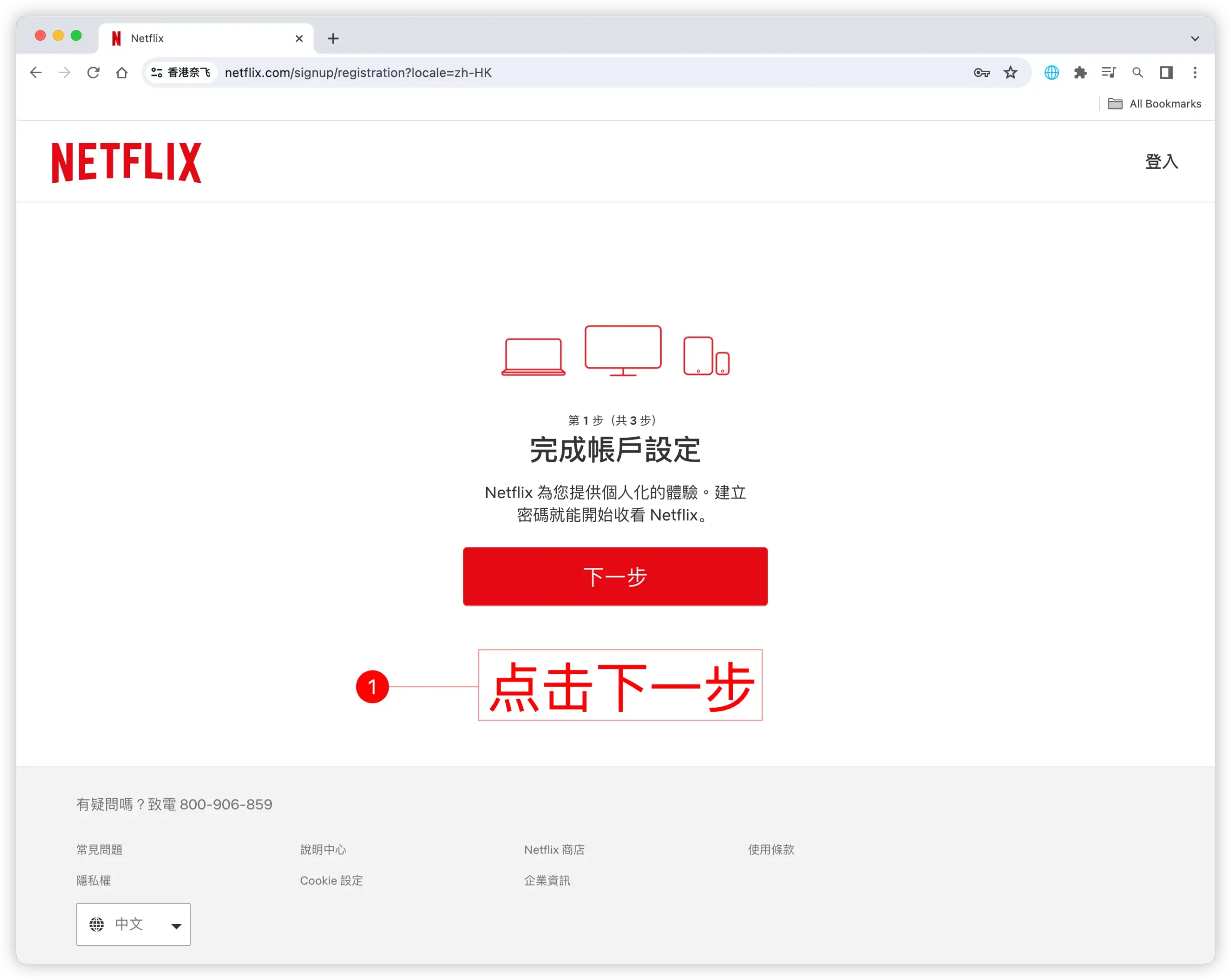Open the extensions puzzle icon

point(1080,73)
